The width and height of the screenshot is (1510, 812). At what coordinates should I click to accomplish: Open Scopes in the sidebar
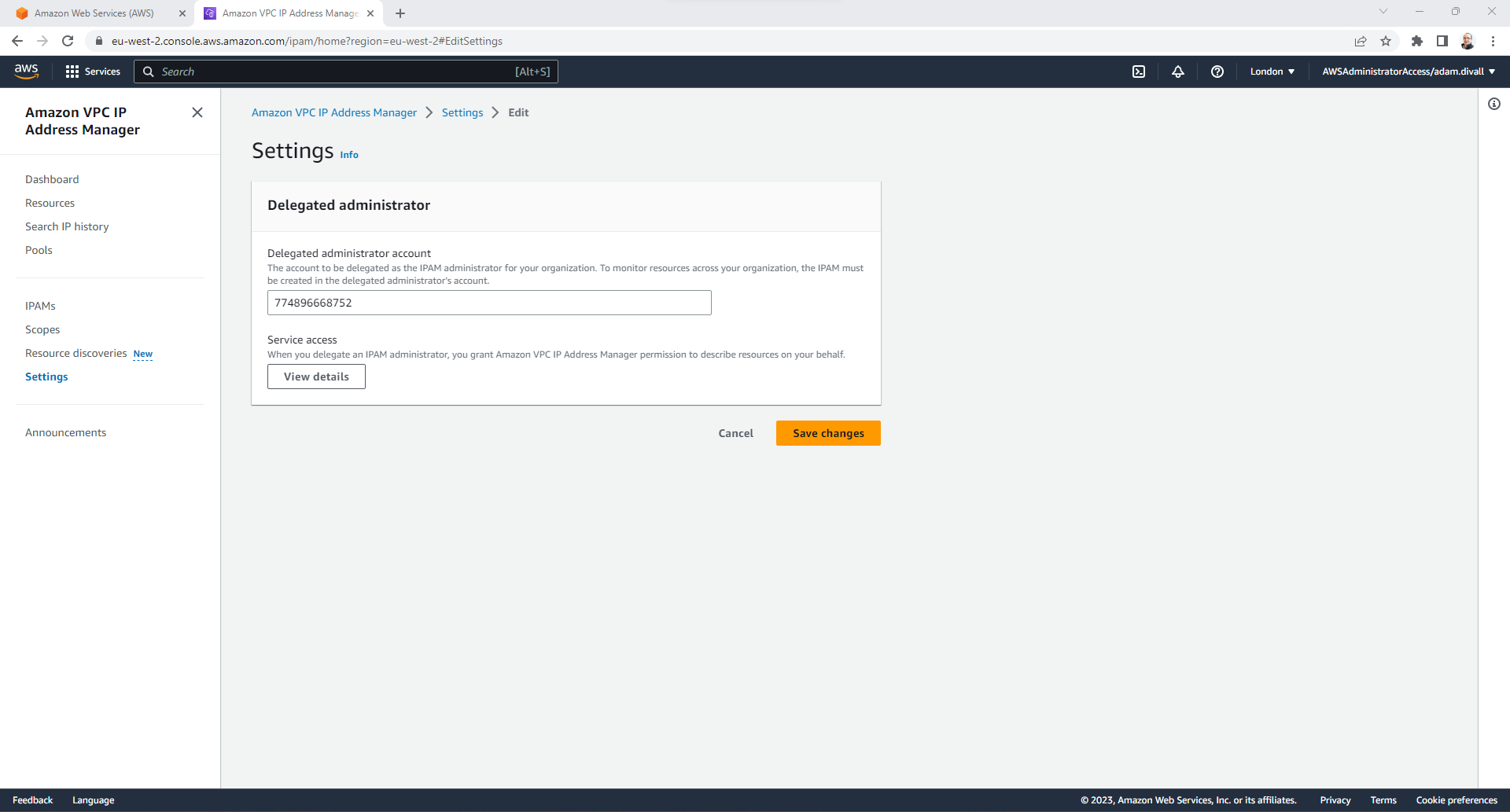click(42, 329)
